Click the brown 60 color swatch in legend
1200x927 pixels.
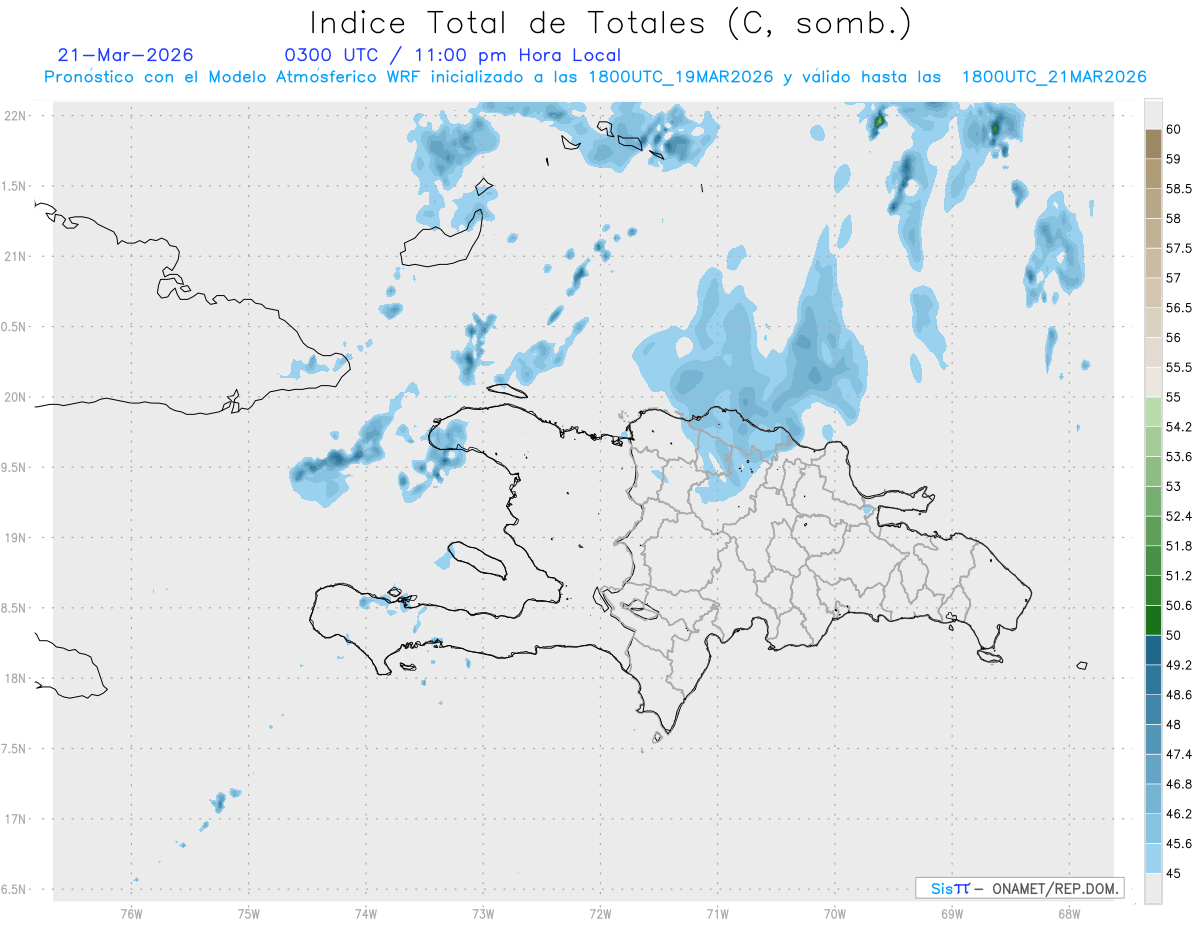coord(1153,143)
